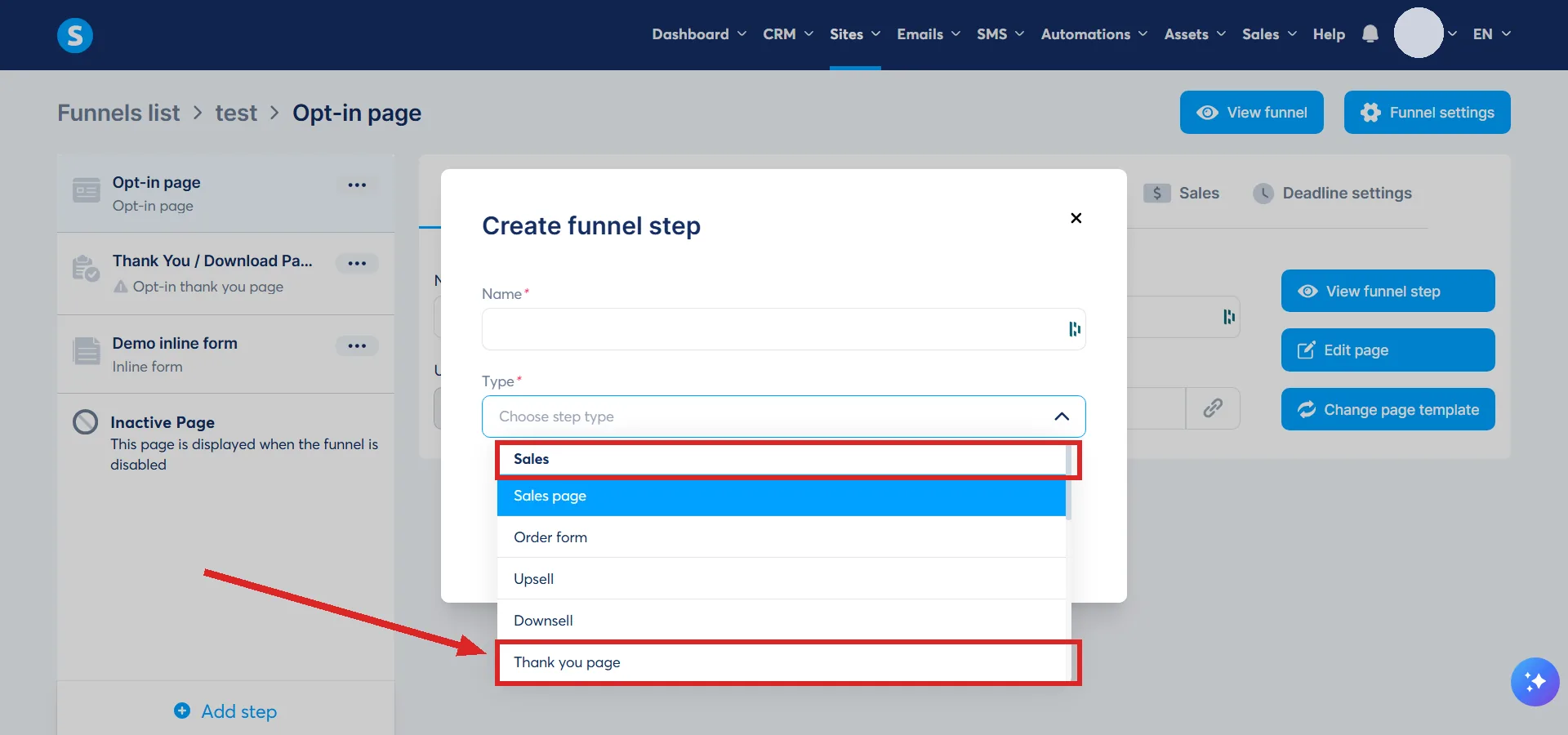Switch to the Sales tab

coord(1181,194)
